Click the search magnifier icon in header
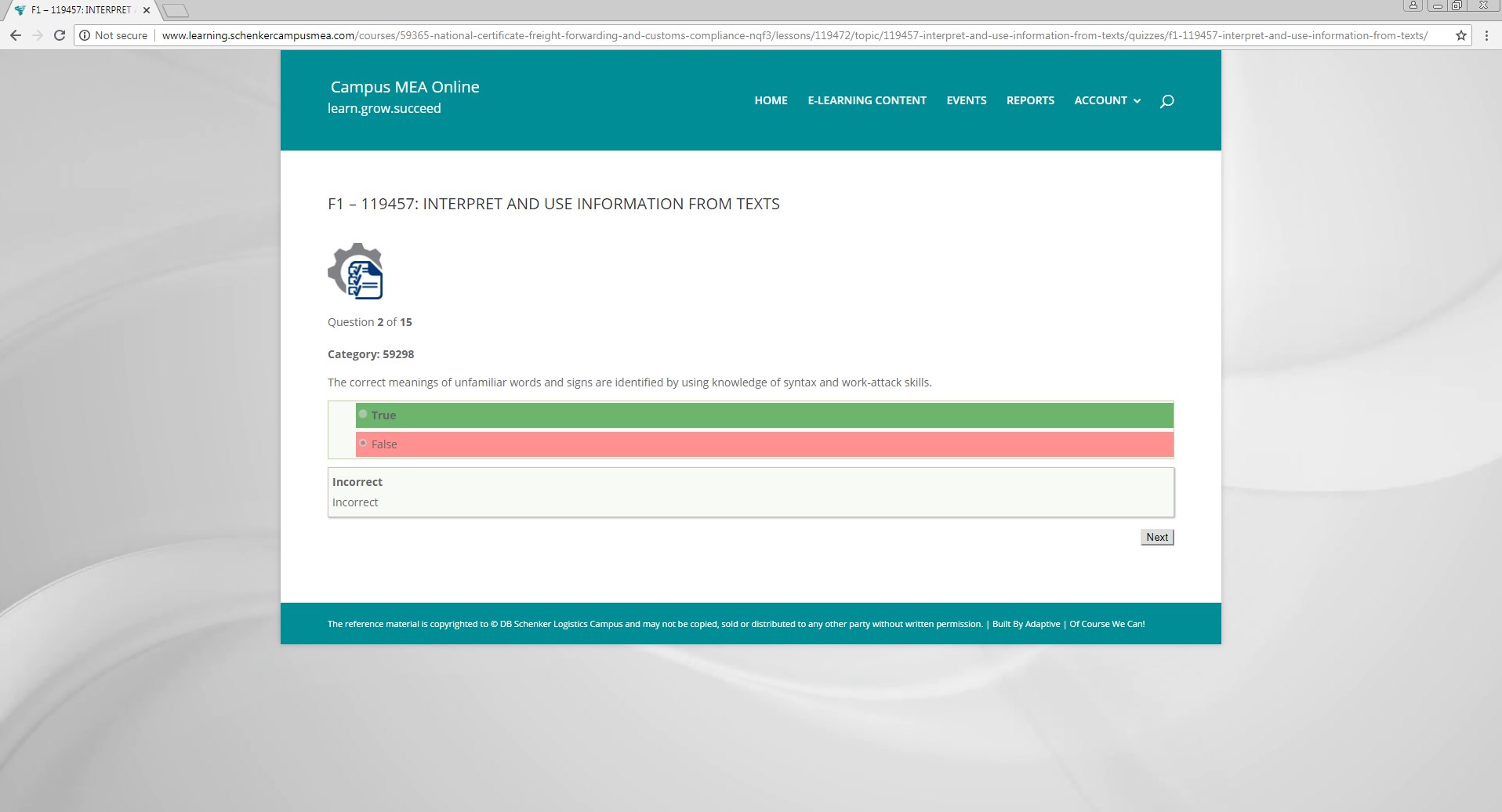 [1166, 101]
